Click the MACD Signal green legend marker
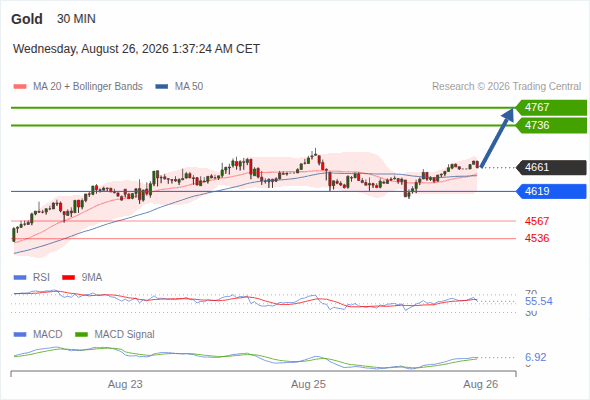This screenshot has height=400, width=590. pos(81,335)
